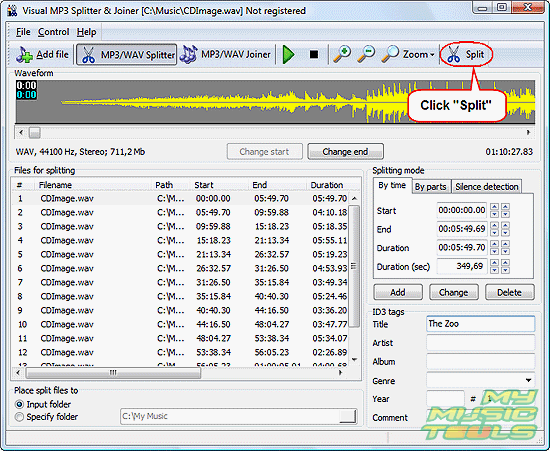Image resolution: width=550 pixels, height=451 pixels.
Task: Click the application icon in title bar
Action: pyautogui.click(x=13, y=10)
